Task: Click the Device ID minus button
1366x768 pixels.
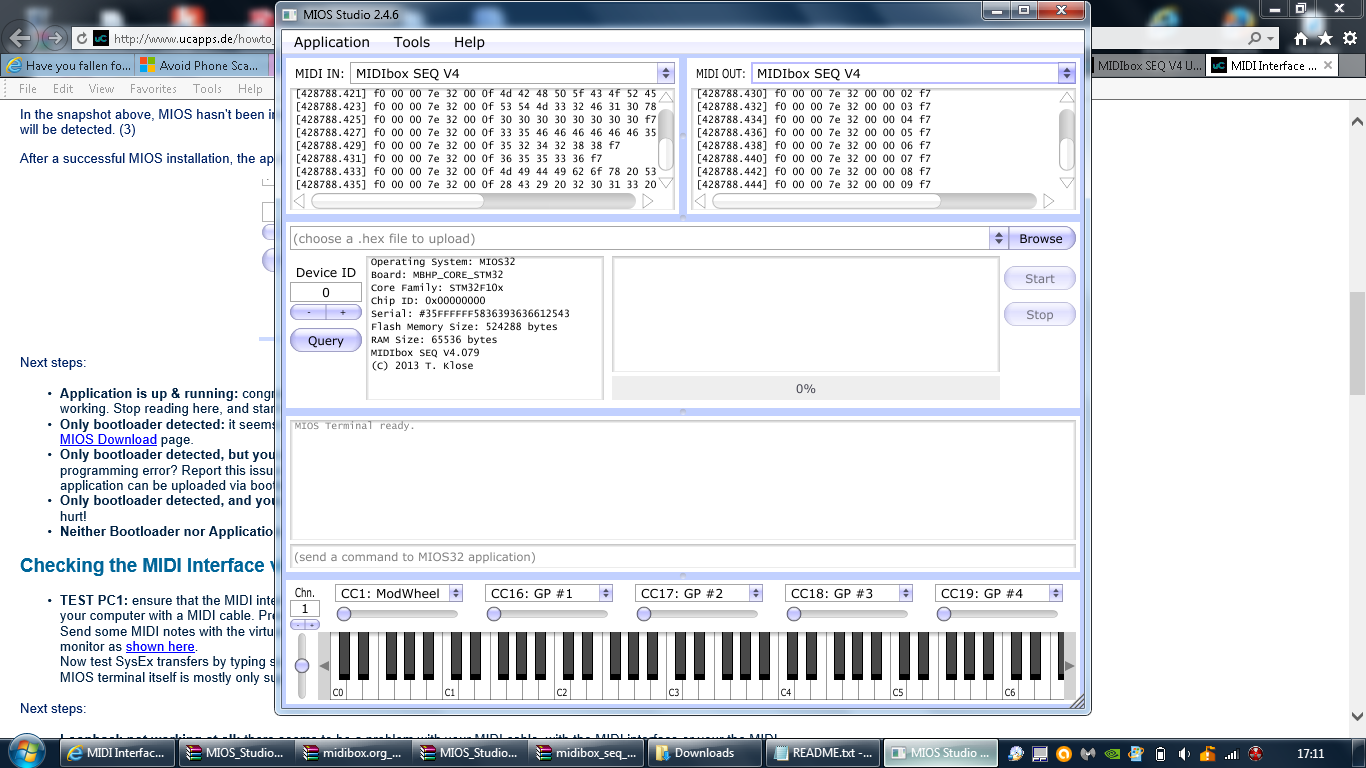Action: click(x=308, y=312)
